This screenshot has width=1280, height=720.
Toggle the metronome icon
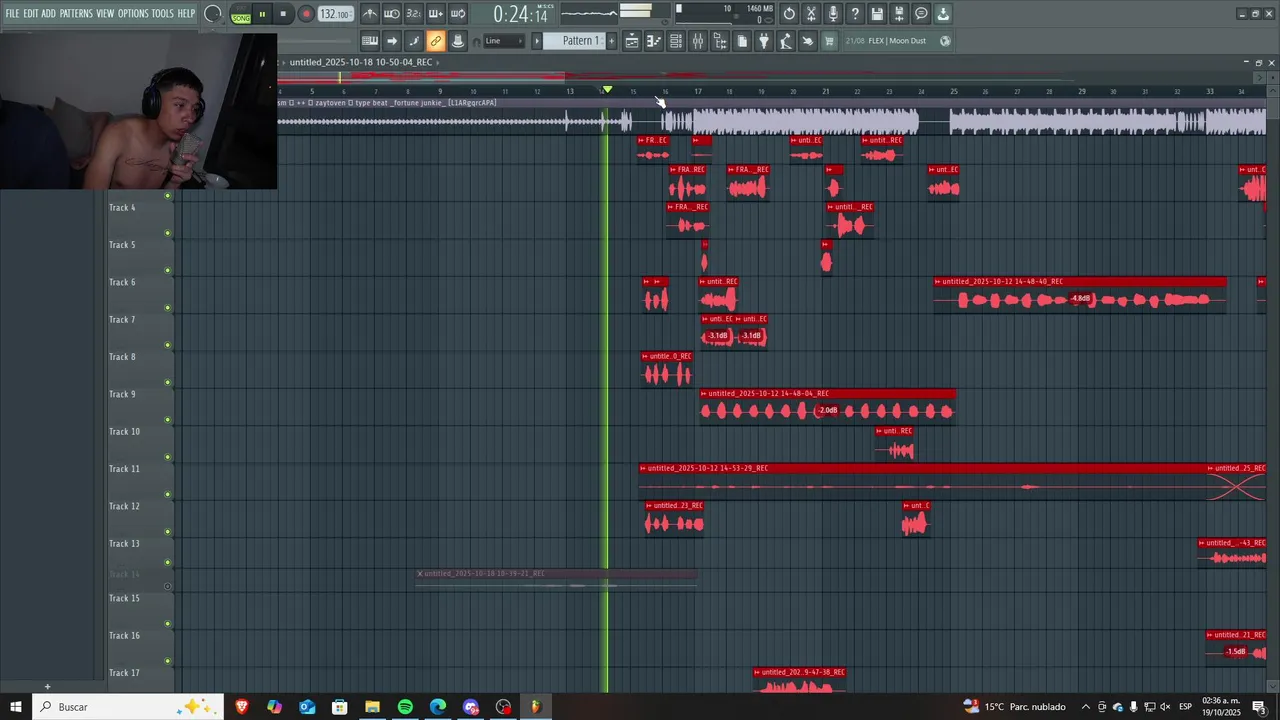[370, 14]
